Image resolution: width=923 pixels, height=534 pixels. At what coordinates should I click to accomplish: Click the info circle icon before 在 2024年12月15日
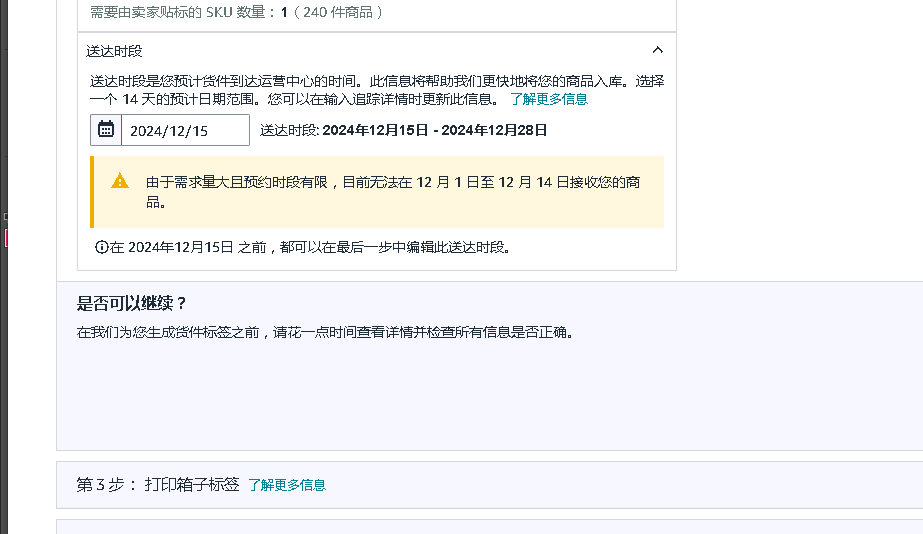[x=101, y=247]
